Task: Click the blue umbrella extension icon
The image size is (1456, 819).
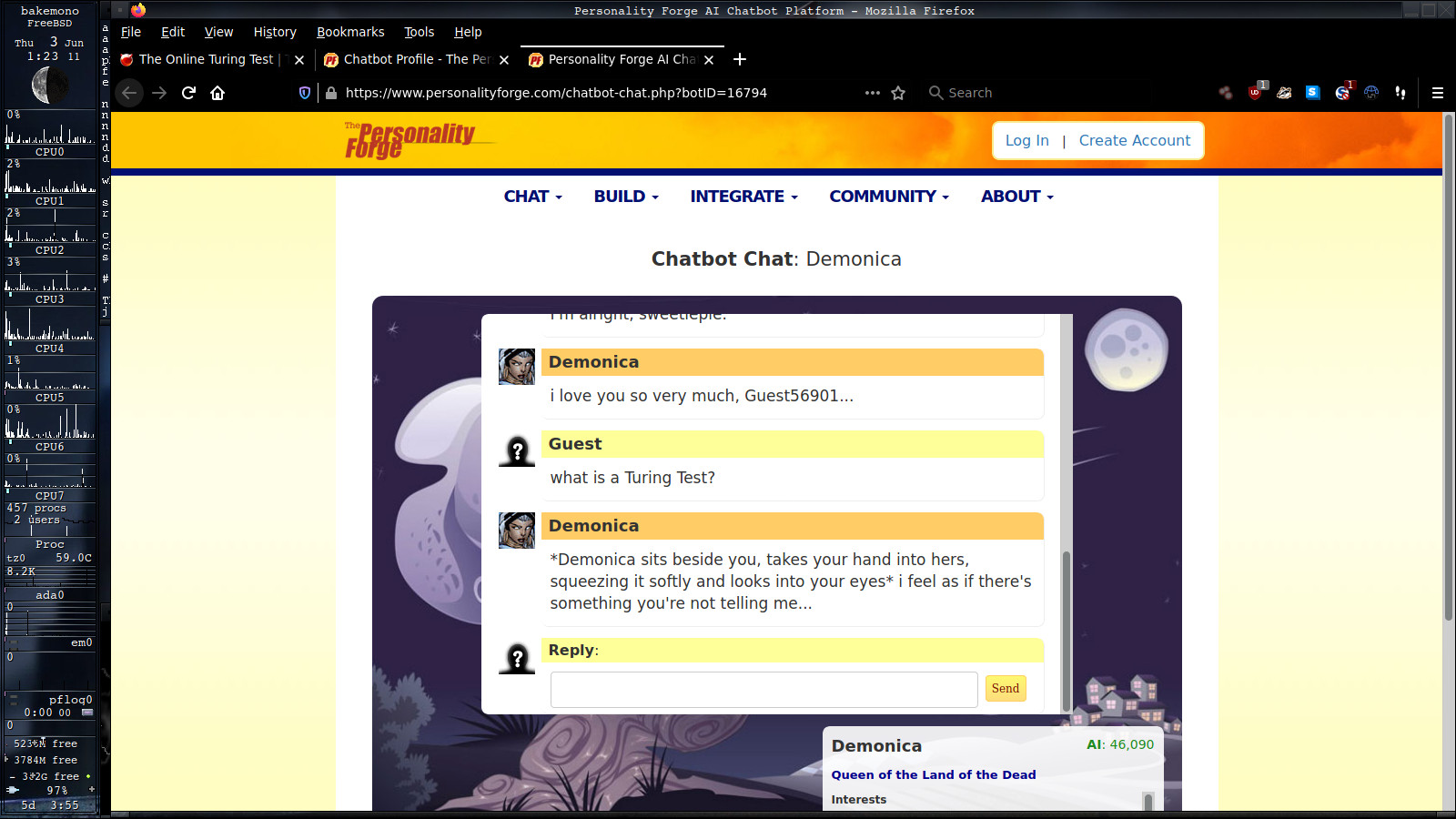Action: tap(1371, 93)
